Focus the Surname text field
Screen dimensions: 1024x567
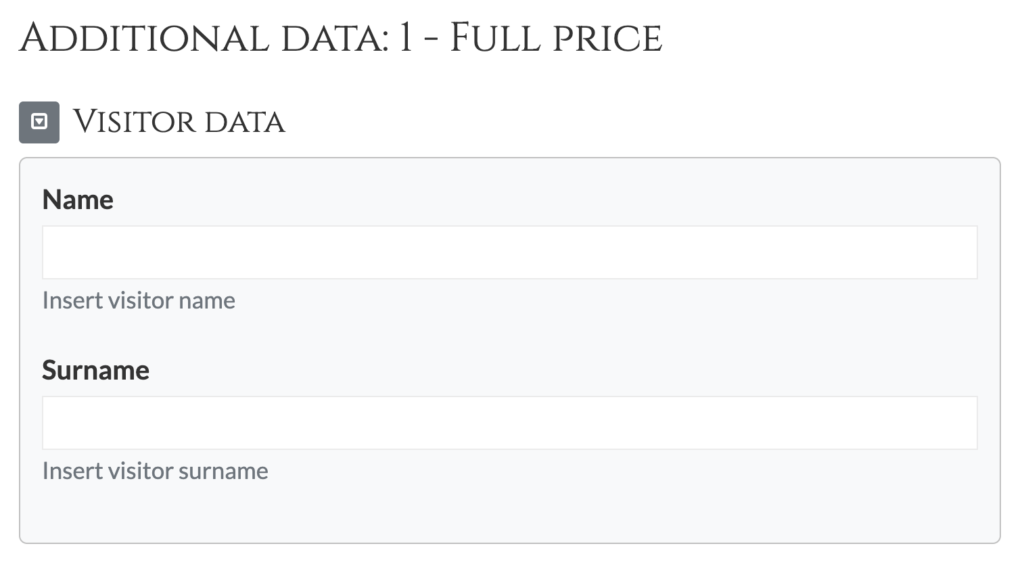(509, 423)
